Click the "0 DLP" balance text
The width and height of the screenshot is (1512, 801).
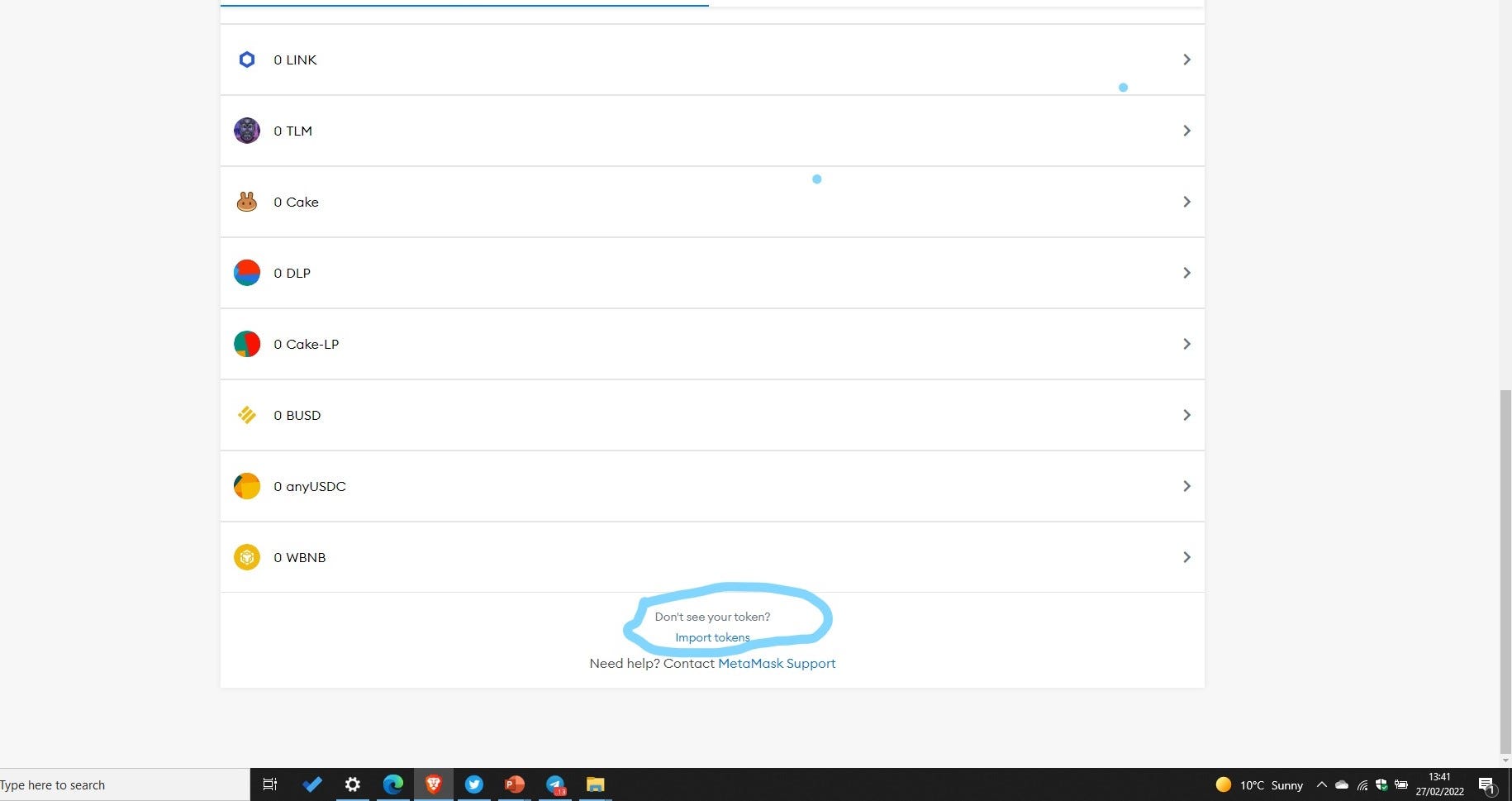(x=292, y=274)
